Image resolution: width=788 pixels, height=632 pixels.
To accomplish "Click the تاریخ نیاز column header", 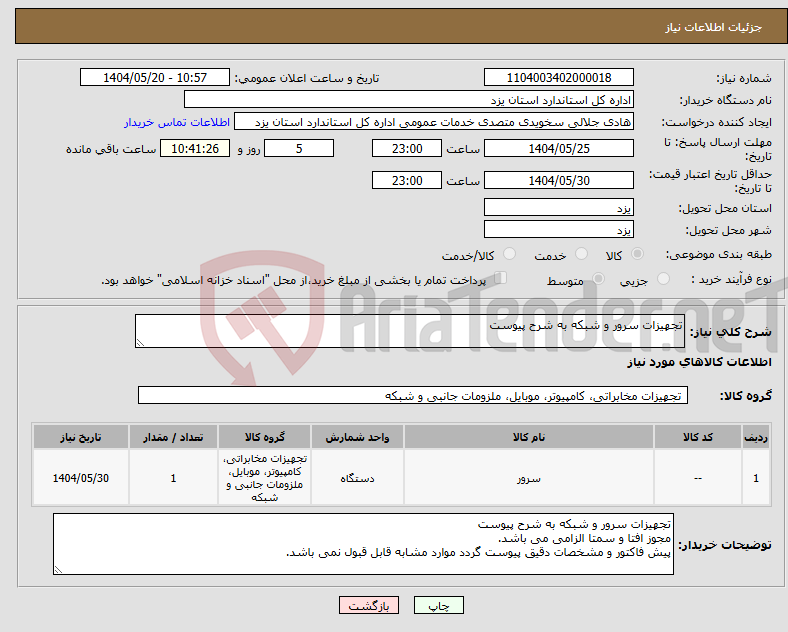I will click(x=81, y=437).
